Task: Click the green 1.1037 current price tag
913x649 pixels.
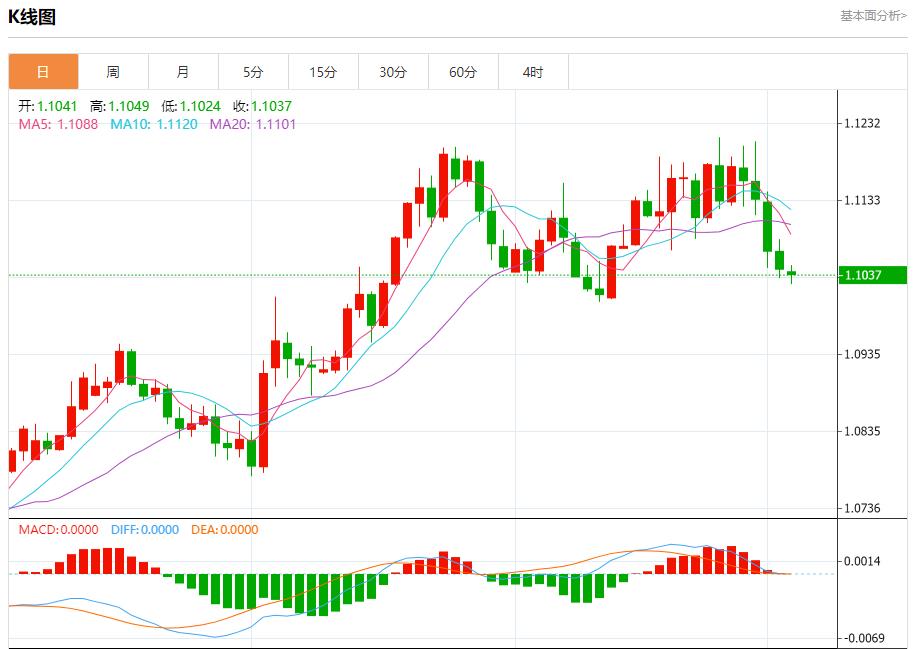Action: 872,275
